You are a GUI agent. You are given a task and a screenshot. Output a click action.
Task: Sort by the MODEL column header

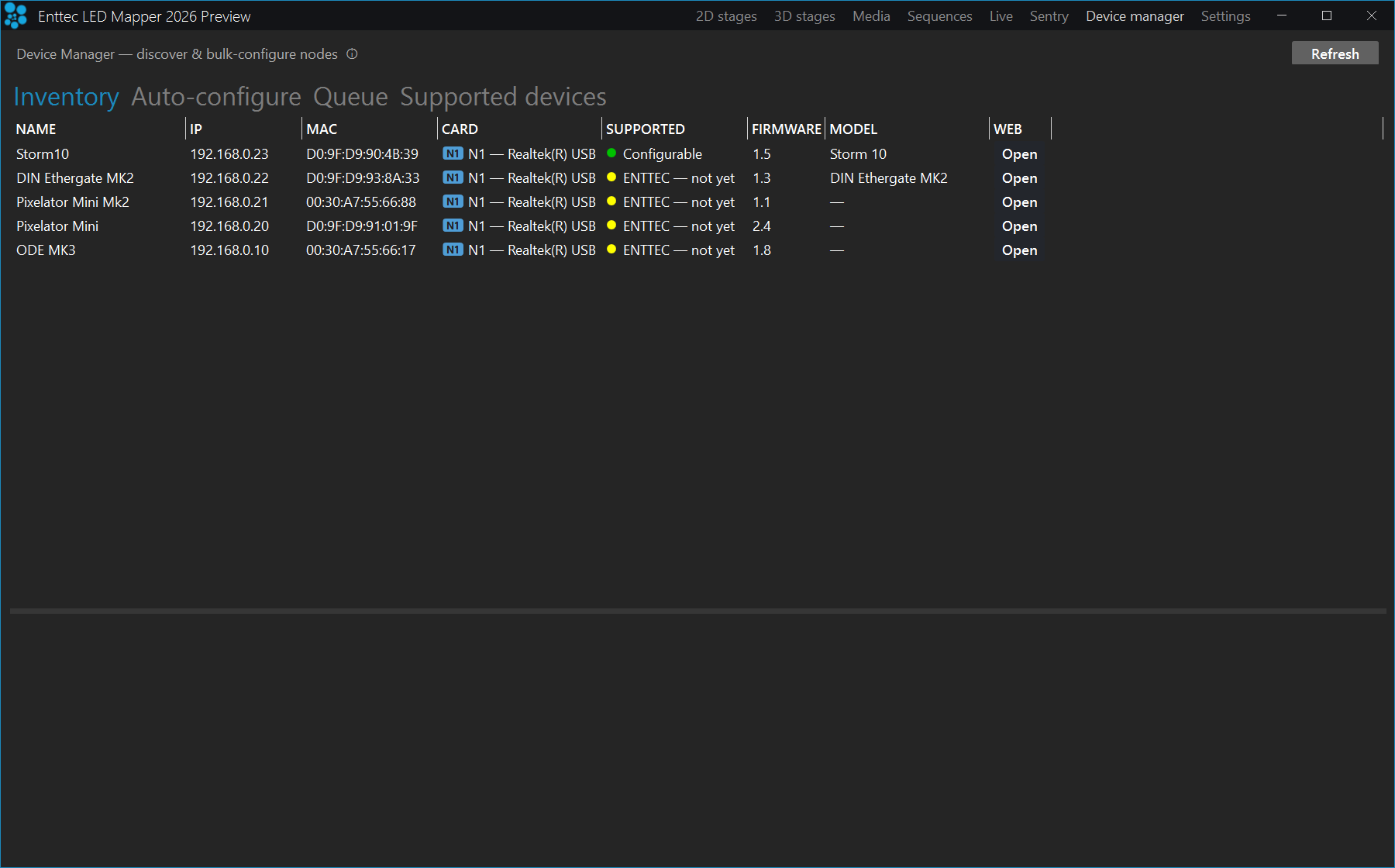pos(907,129)
